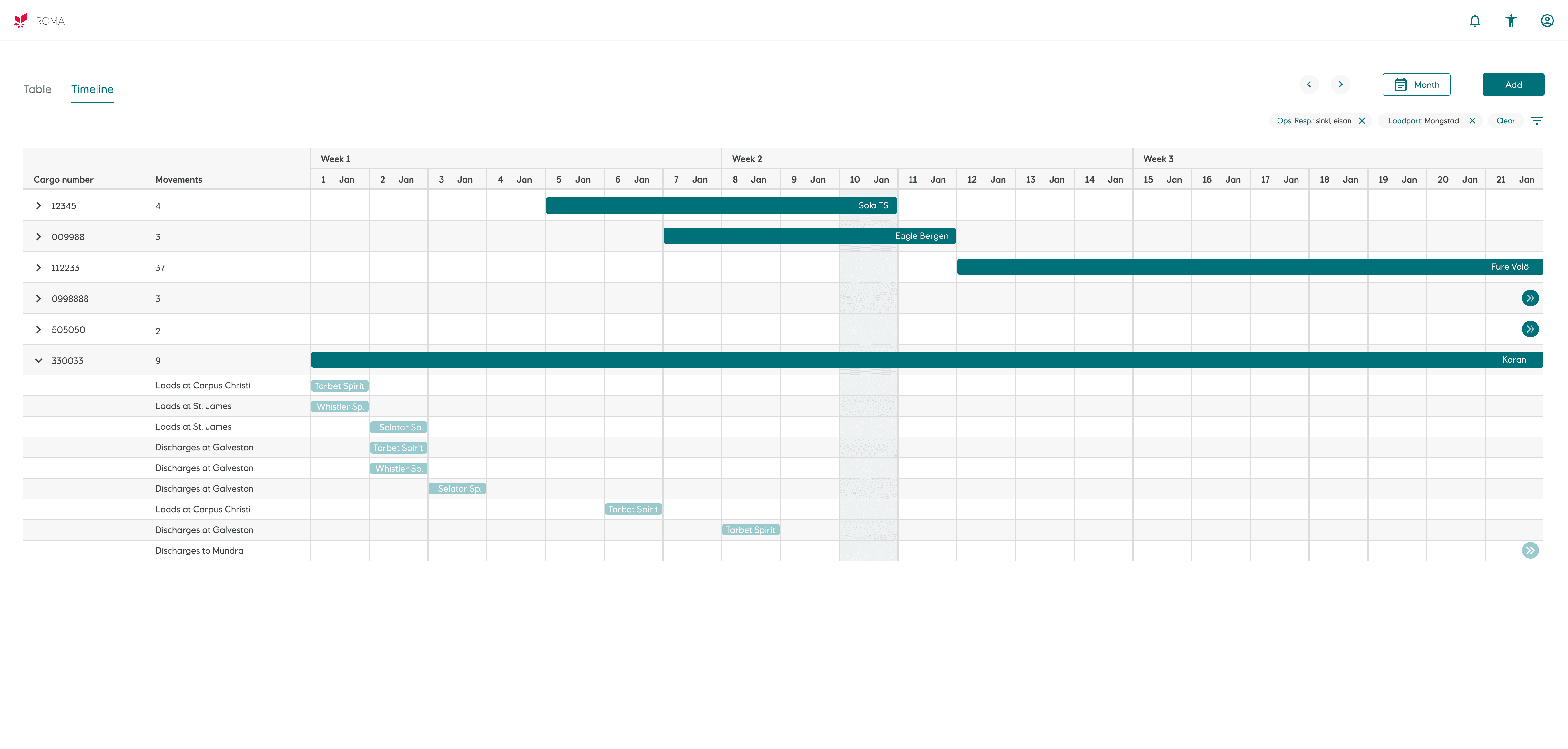The width and height of the screenshot is (1568, 749).
Task: Remove the Ops. Resp. filter chip
Action: (1362, 120)
